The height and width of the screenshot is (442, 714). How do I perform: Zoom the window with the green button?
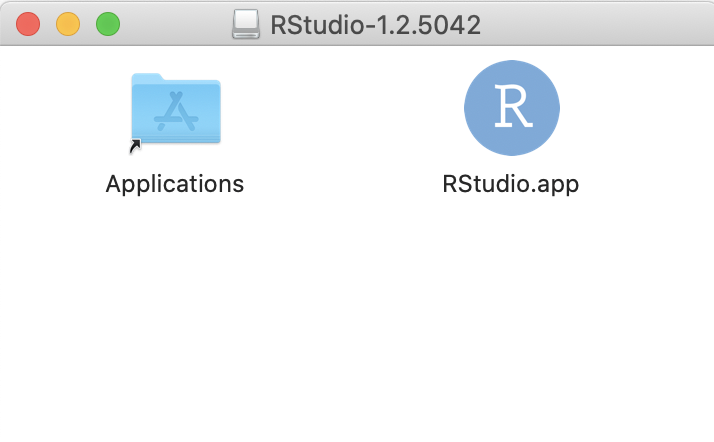108,24
